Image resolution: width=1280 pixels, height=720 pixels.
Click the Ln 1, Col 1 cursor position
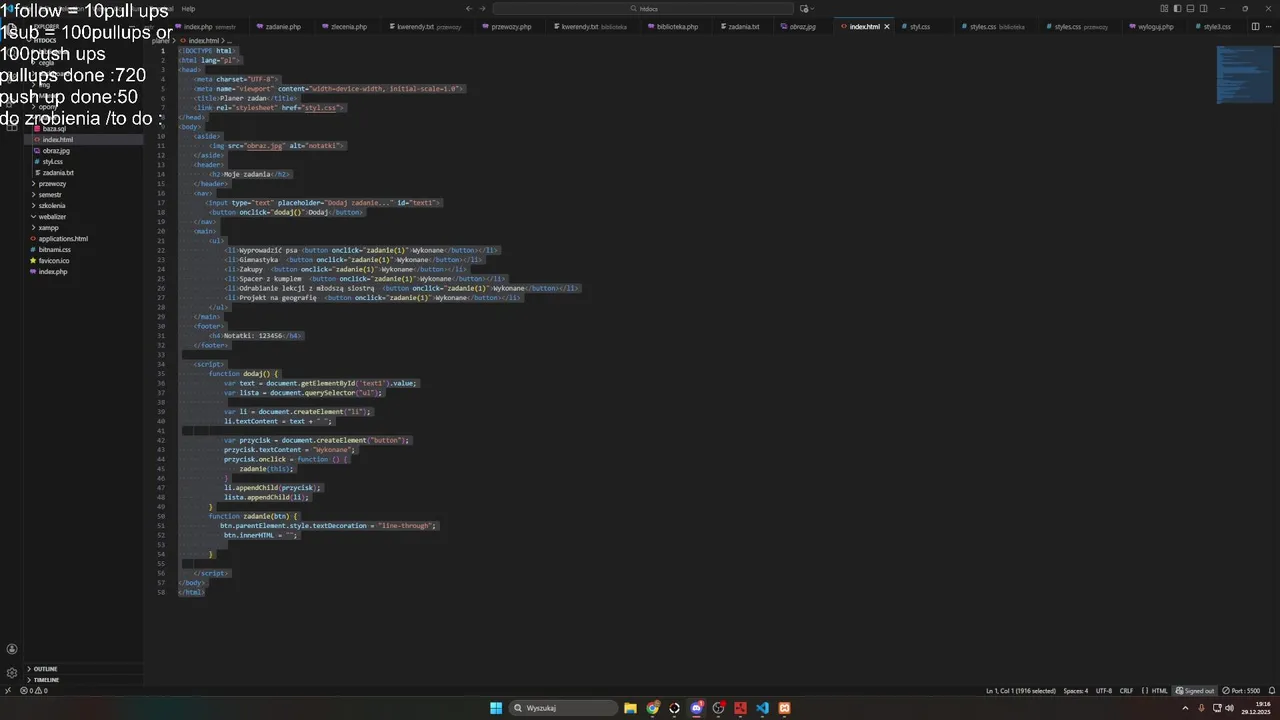click(x=1021, y=690)
